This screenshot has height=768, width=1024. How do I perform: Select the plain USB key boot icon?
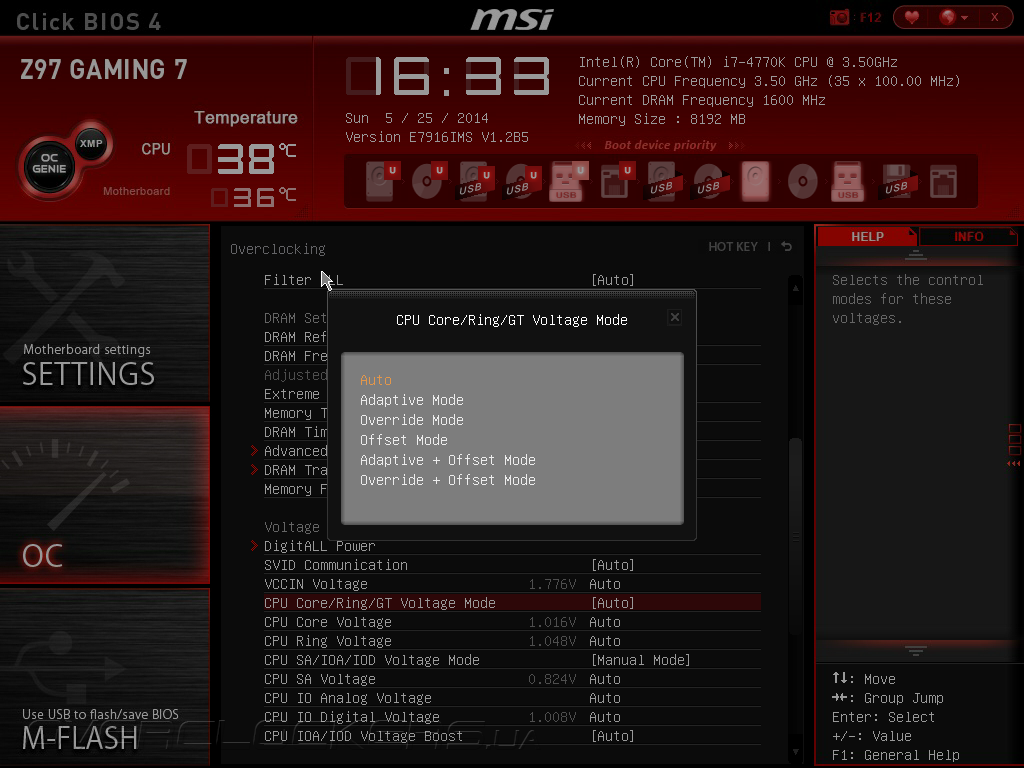pyautogui.click(x=848, y=181)
